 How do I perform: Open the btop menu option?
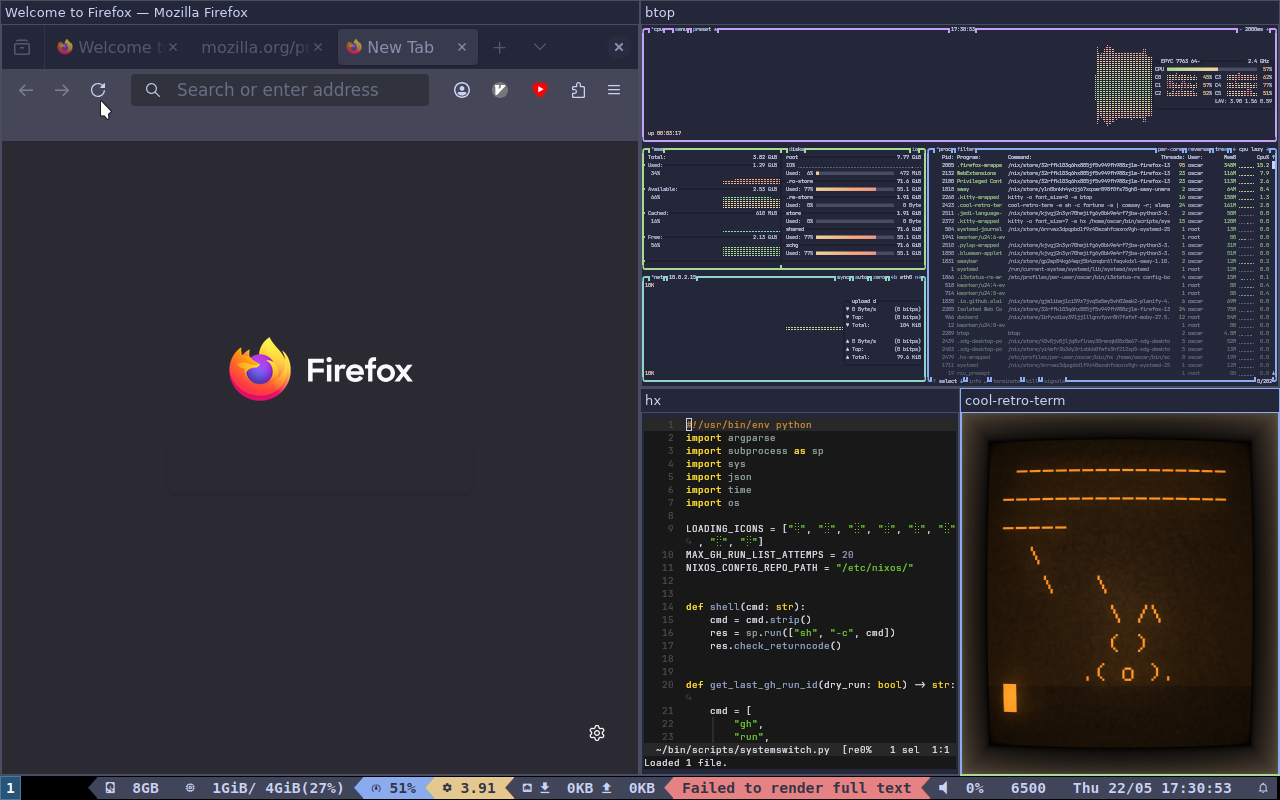(682, 30)
